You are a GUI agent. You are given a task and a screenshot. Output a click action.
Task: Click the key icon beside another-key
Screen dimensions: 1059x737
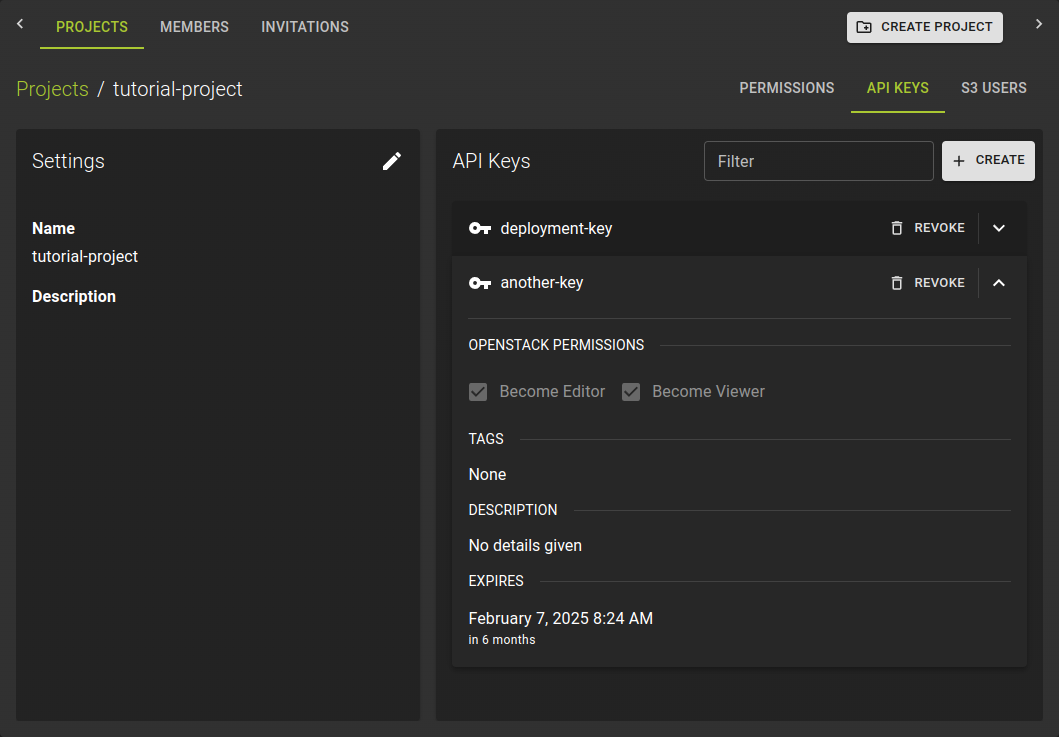coord(480,283)
